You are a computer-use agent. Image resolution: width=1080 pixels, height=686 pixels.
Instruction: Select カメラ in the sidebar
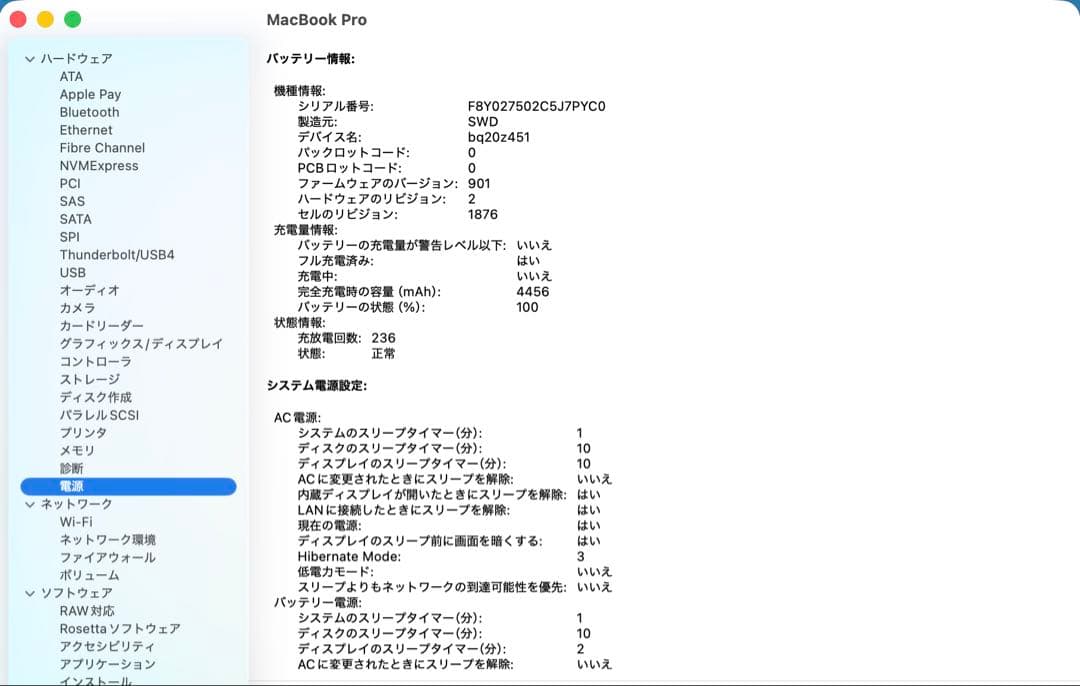(x=77, y=308)
